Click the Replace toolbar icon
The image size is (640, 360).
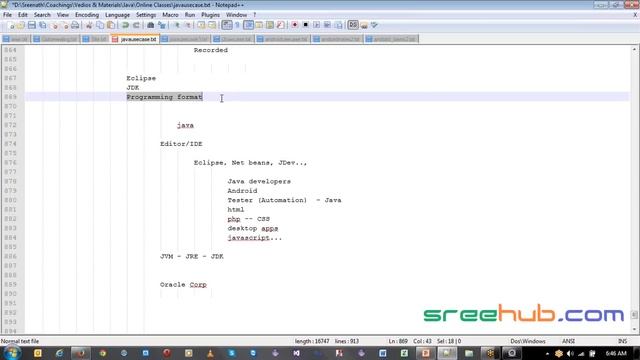[162, 25]
